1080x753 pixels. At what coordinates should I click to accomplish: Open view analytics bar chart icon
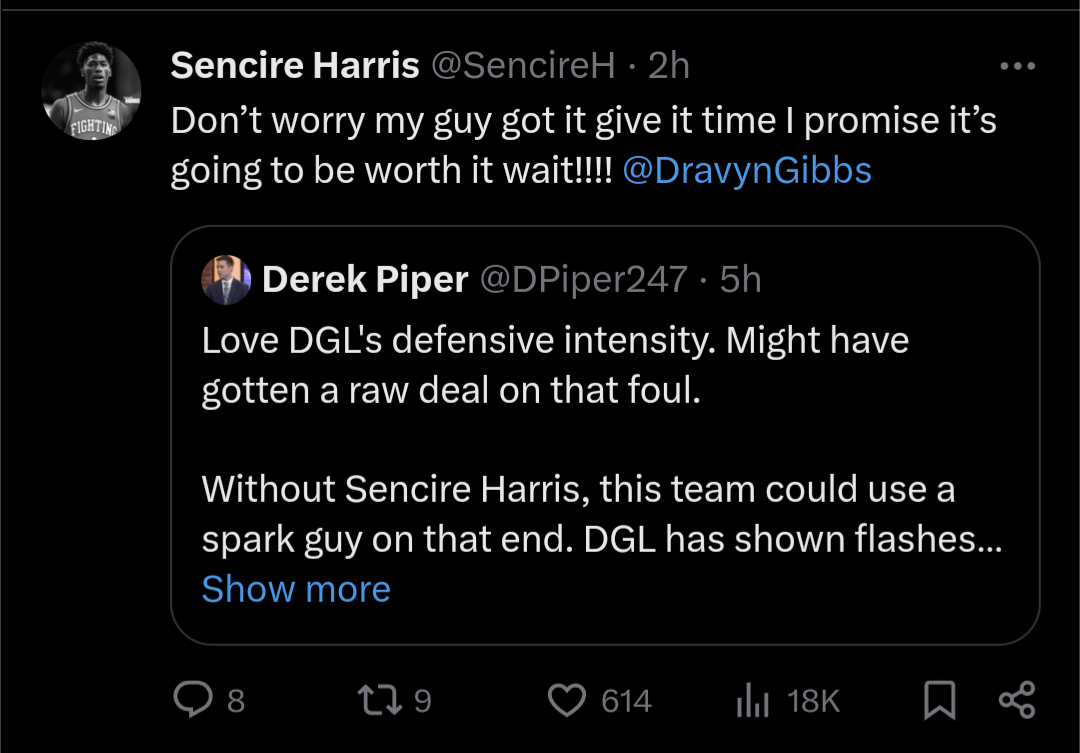pos(751,701)
